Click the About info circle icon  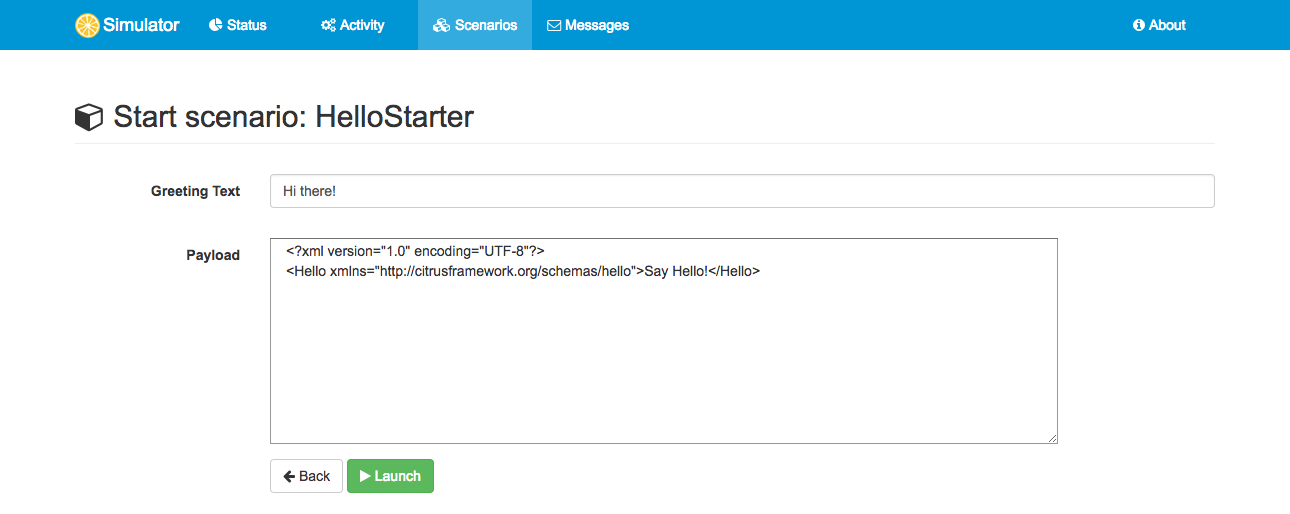pos(1138,25)
